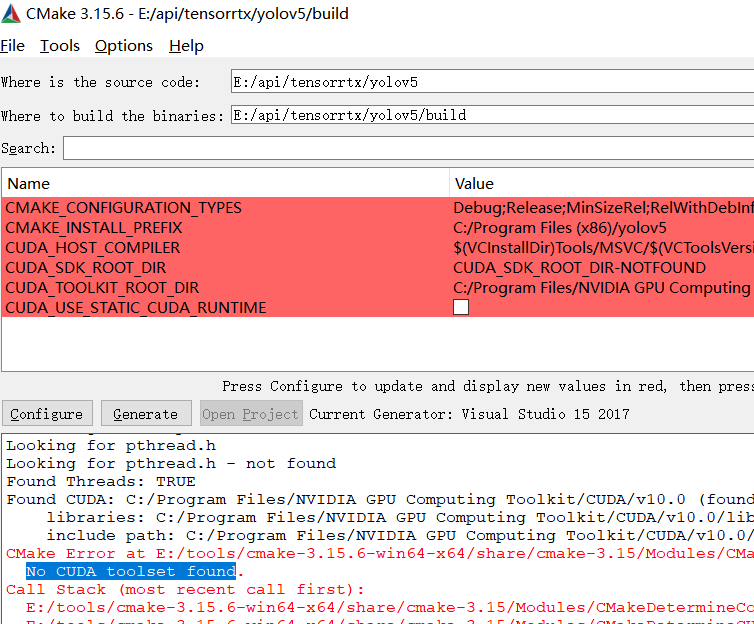Click the Configure button

[x=47, y=414]
